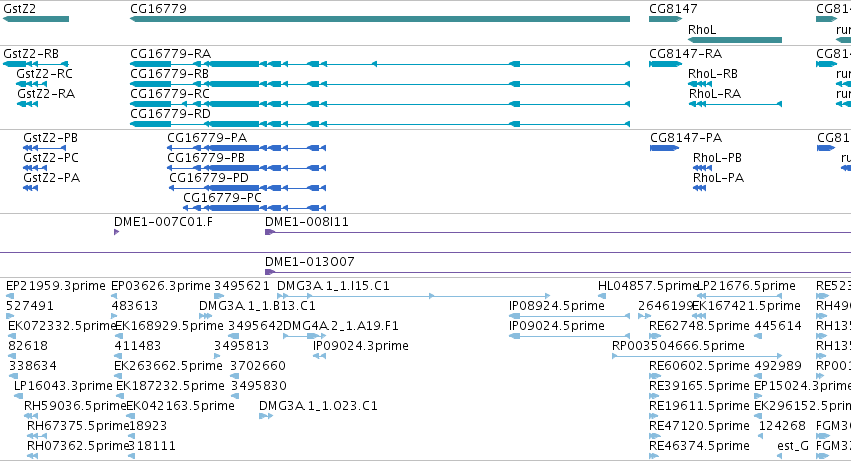
Task: Click the 445614 EST label
Action: click(778, 326)
